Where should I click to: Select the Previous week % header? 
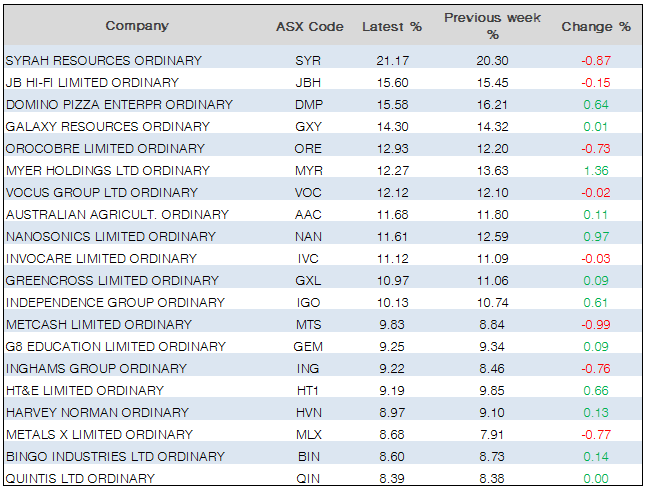491,26
